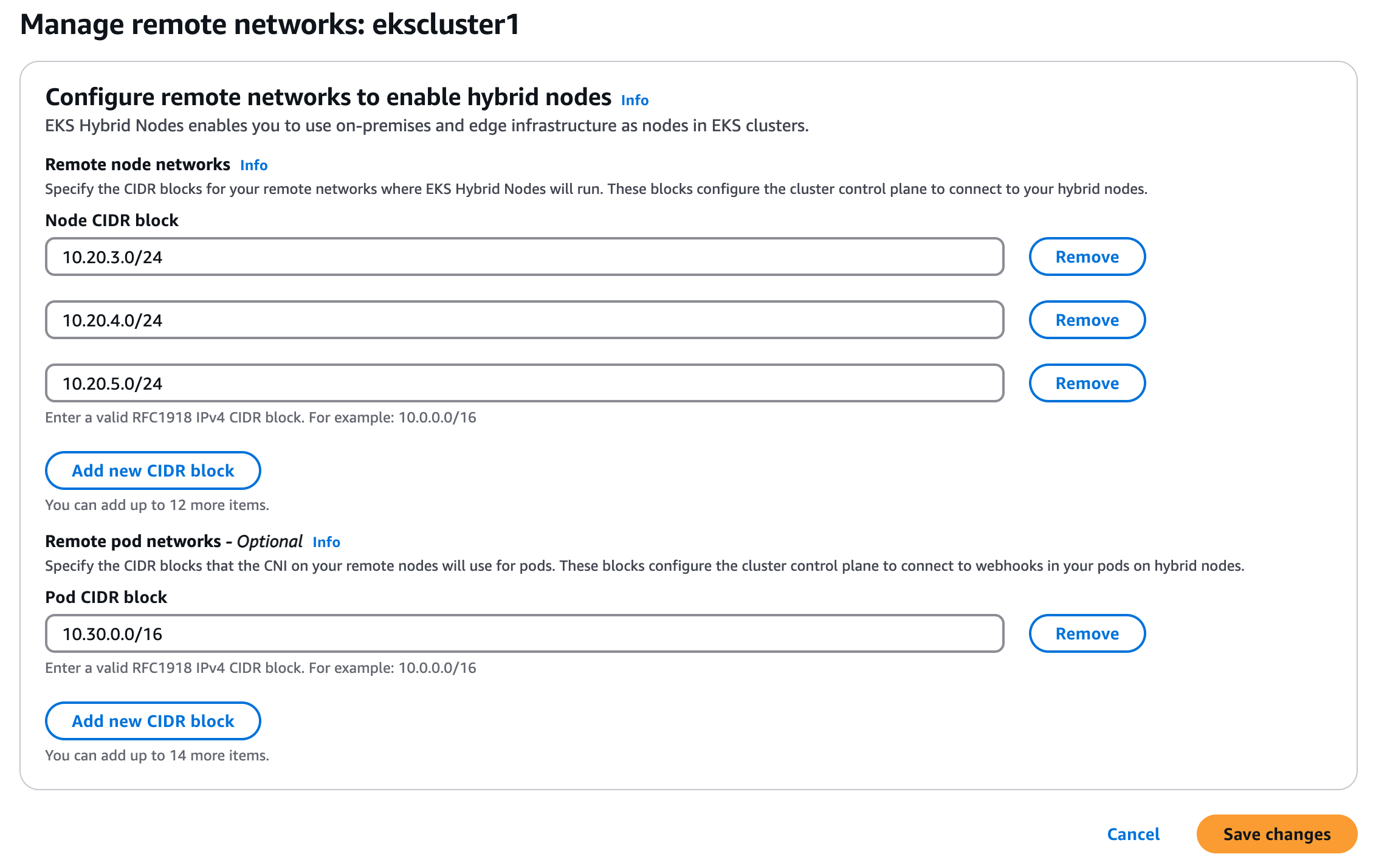Focus the 10.20.3.0/24 node CIDR field

[524, 257]
